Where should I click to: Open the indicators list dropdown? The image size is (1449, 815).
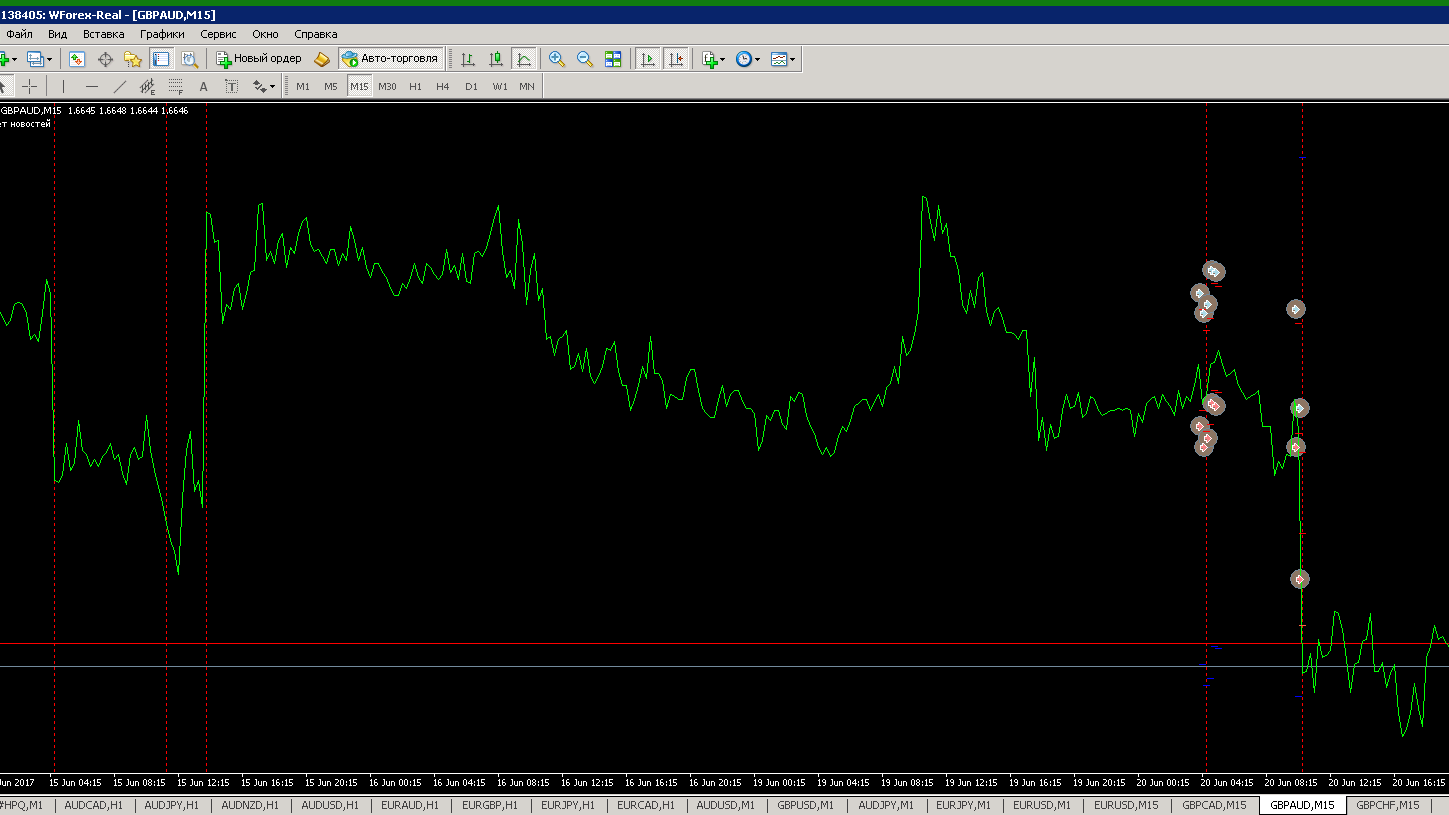point(713,59)
